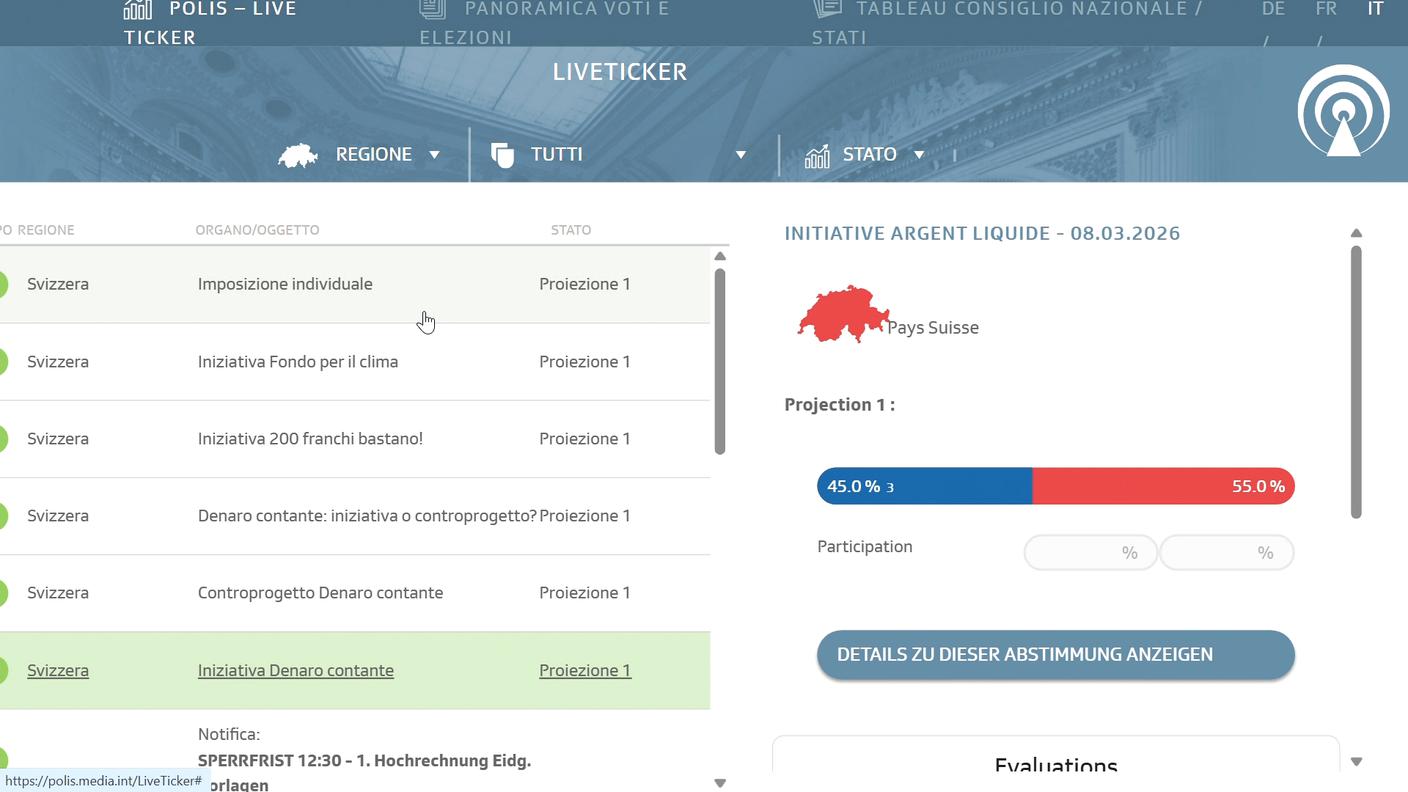Select the Imposizione individuale row
This screenshot has width=1408, height=792.
285,284
